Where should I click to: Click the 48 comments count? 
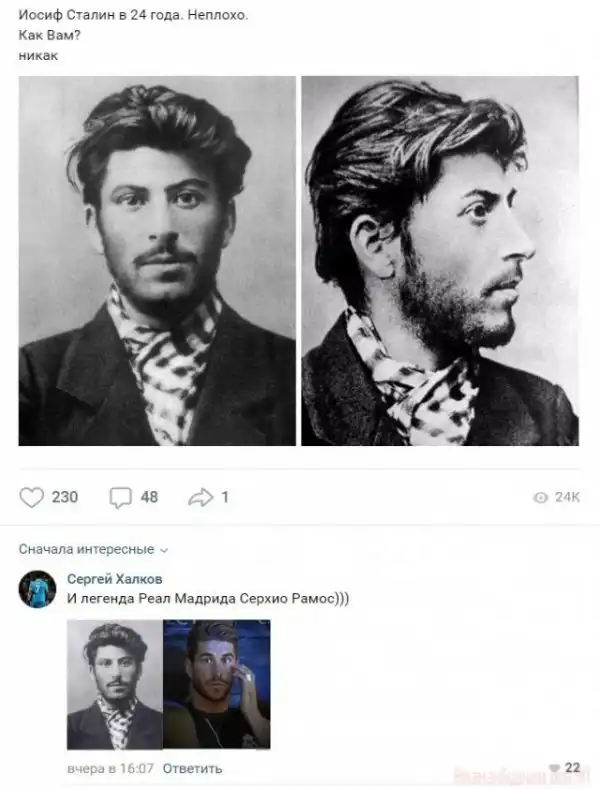click(x=149, y=497)
